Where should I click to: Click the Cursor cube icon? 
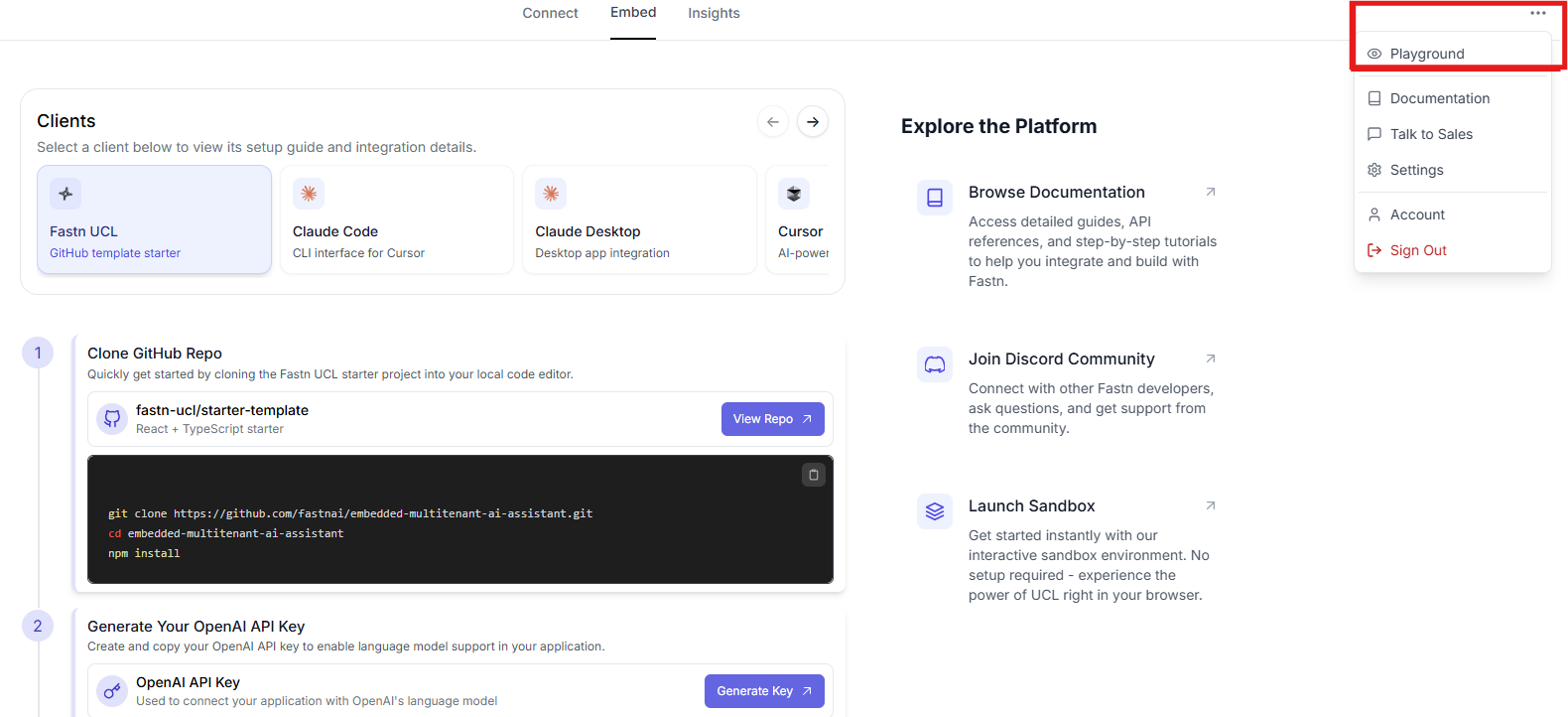point(794,194)
